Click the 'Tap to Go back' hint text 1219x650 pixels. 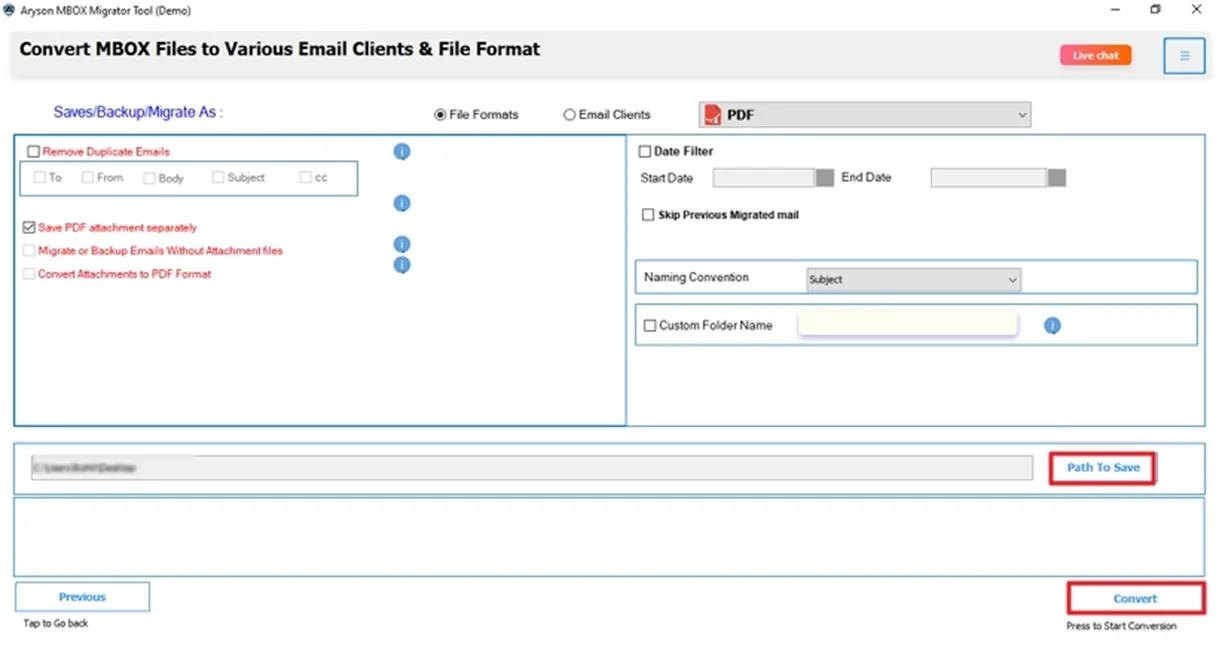[x=56, y=623]
